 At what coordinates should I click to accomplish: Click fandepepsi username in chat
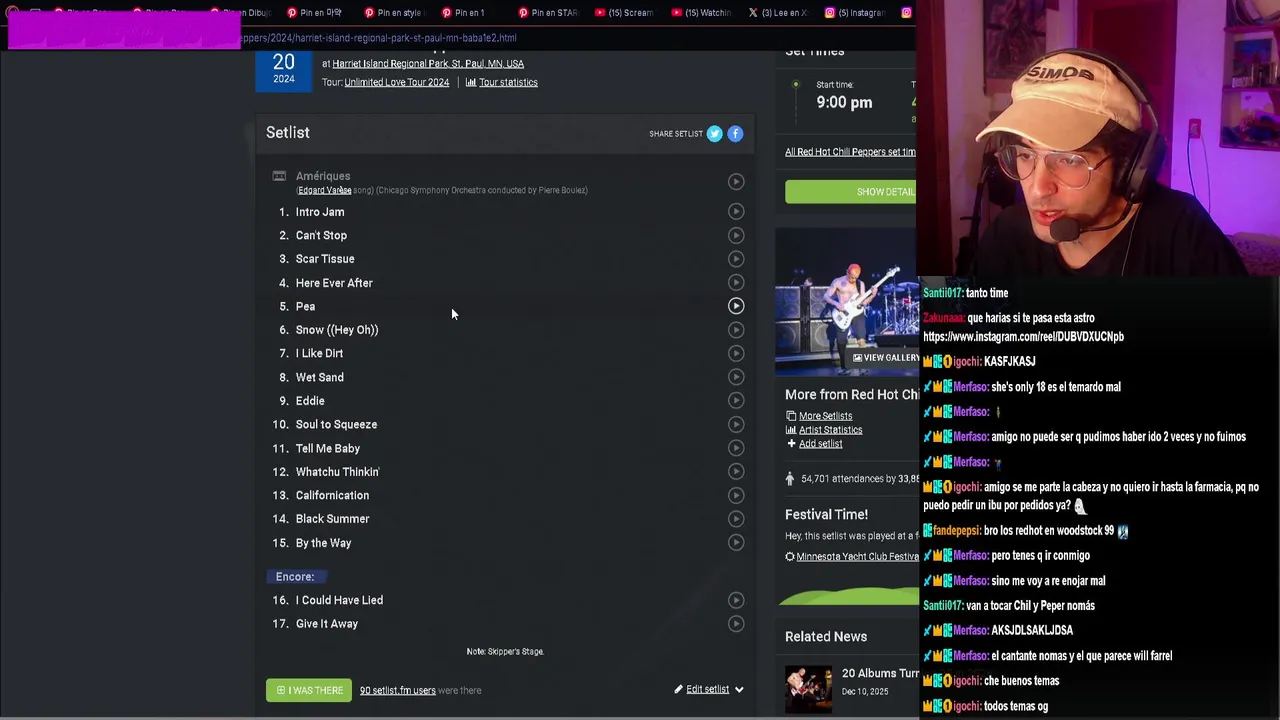point(957,531)
